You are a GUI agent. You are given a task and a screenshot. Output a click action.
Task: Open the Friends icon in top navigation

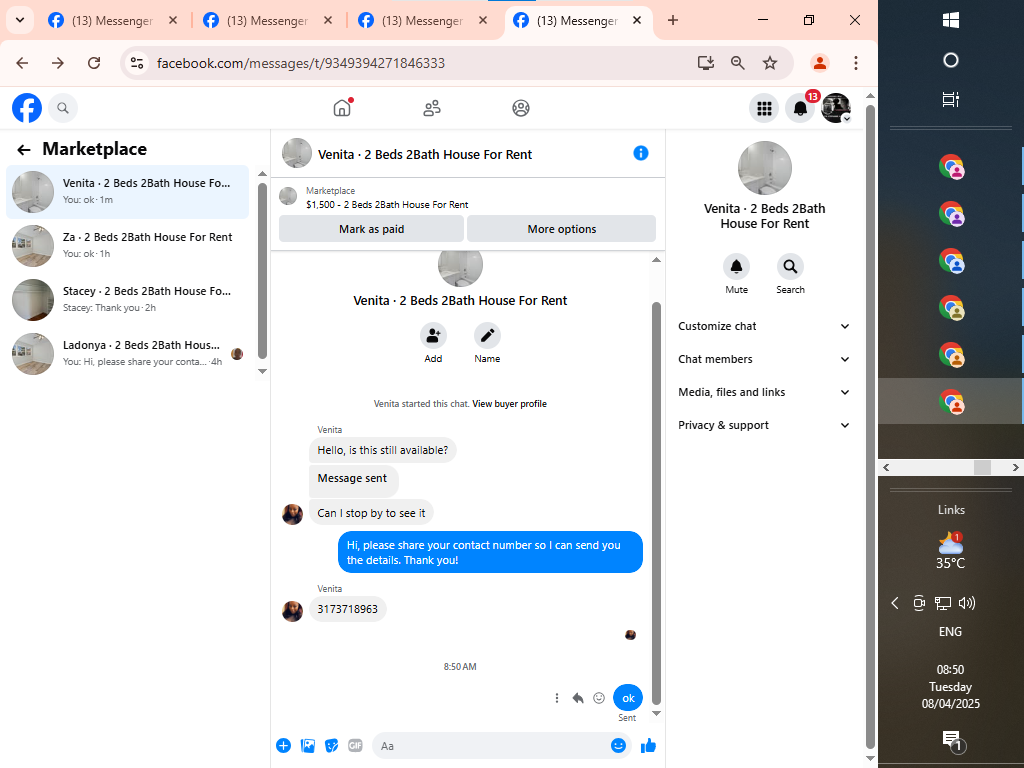[x=432, y=108]
